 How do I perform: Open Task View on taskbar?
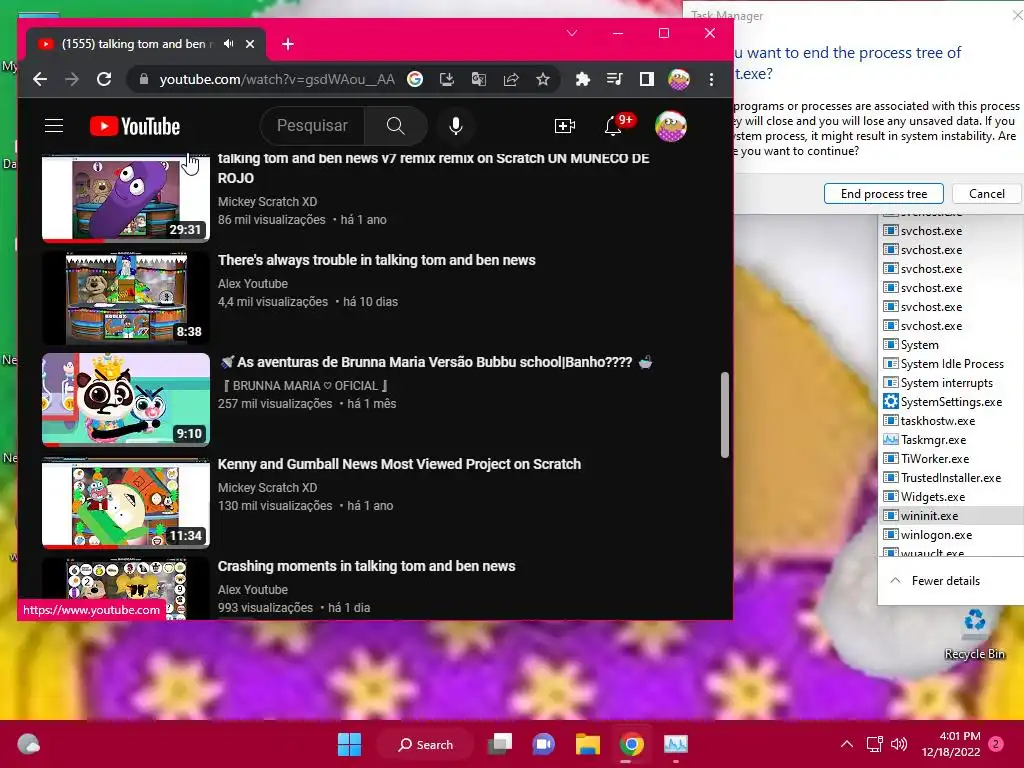tap(500, 744)
